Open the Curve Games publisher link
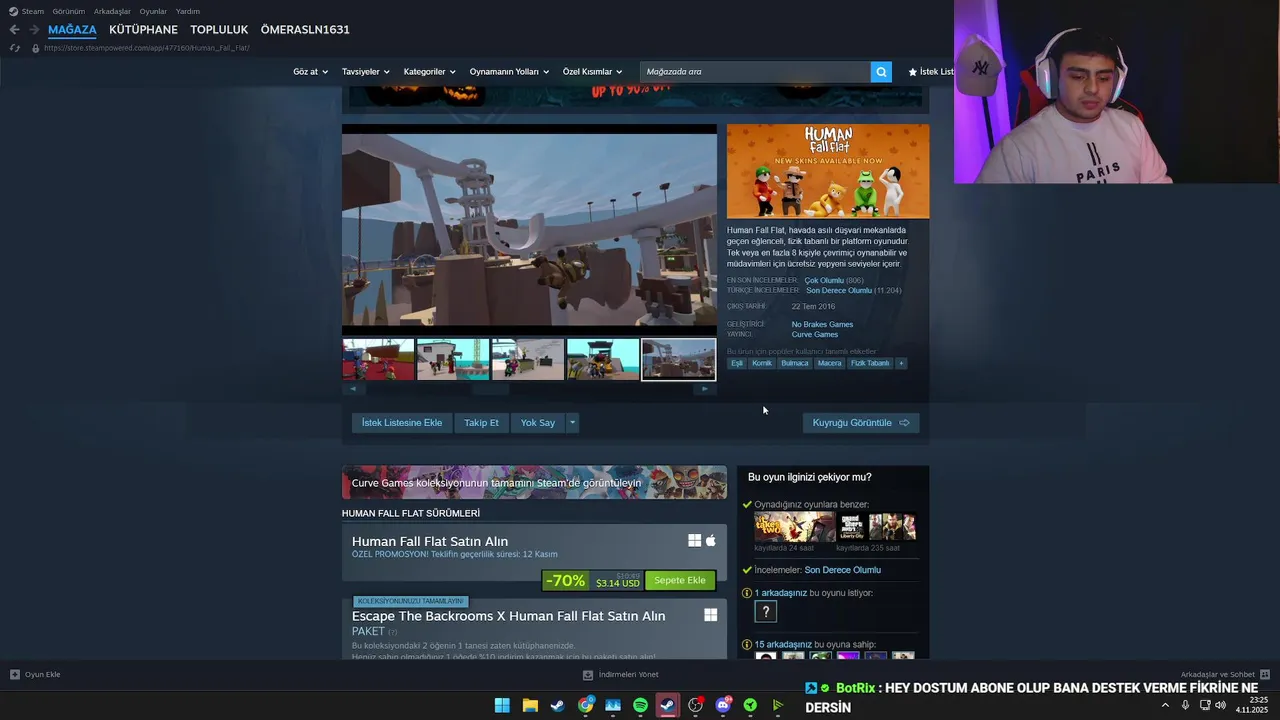1280x720 pixels. coord(815,334)
